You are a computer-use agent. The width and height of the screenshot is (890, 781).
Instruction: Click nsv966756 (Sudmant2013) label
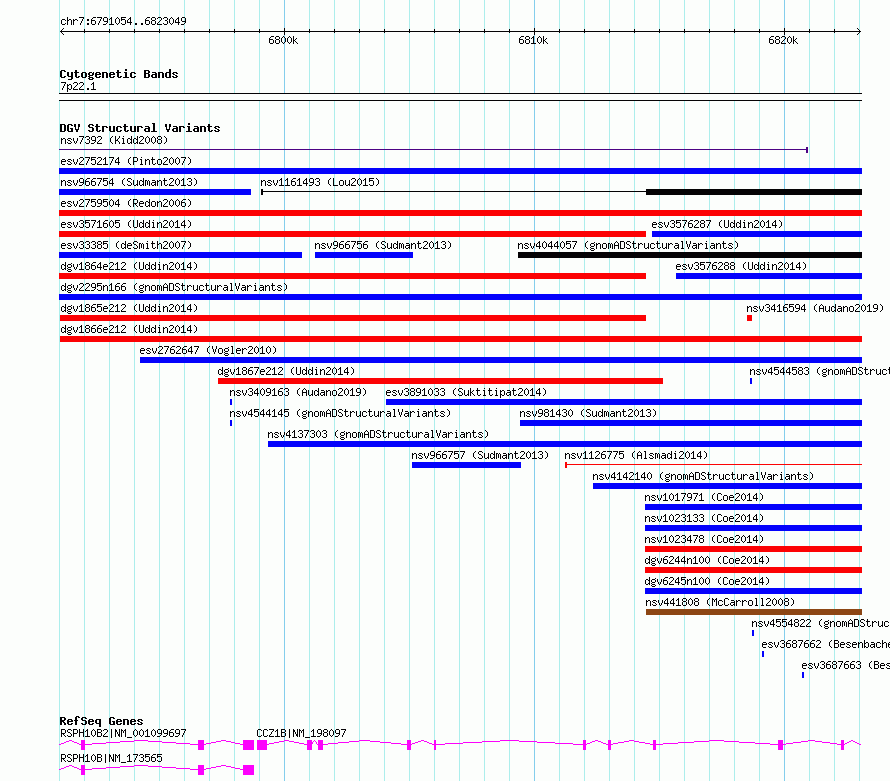383,245
